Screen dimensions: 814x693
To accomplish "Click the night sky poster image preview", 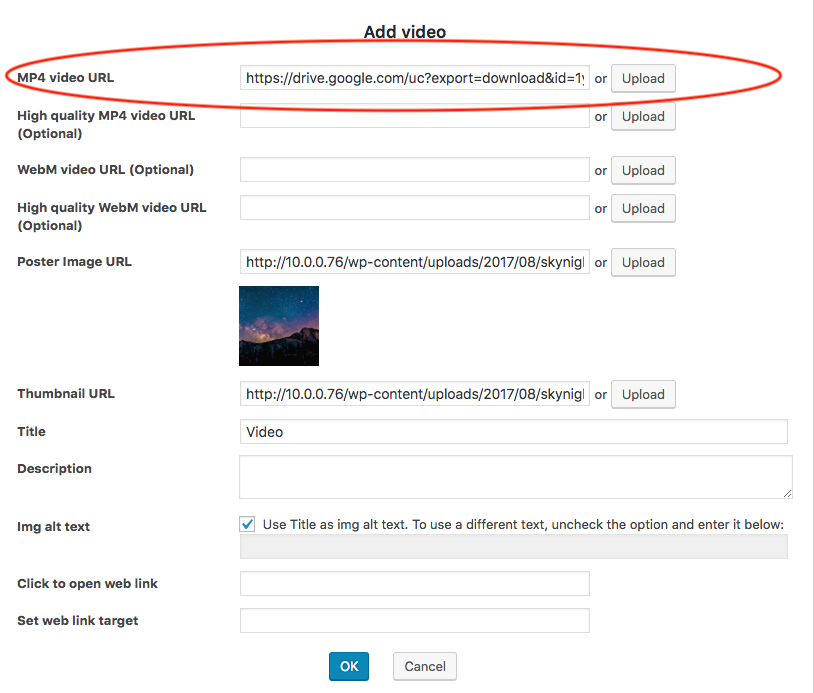I will (x=279, y=326).
